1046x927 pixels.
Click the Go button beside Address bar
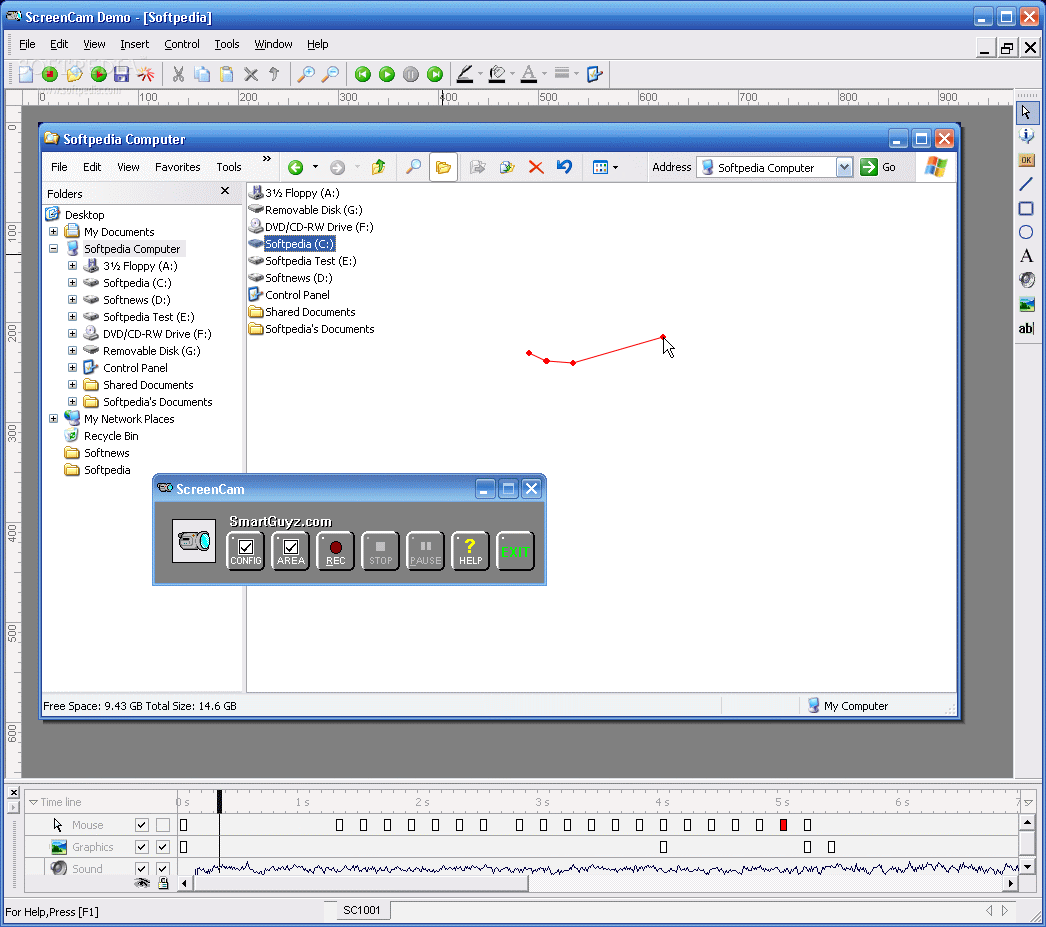tap(879, 167)
